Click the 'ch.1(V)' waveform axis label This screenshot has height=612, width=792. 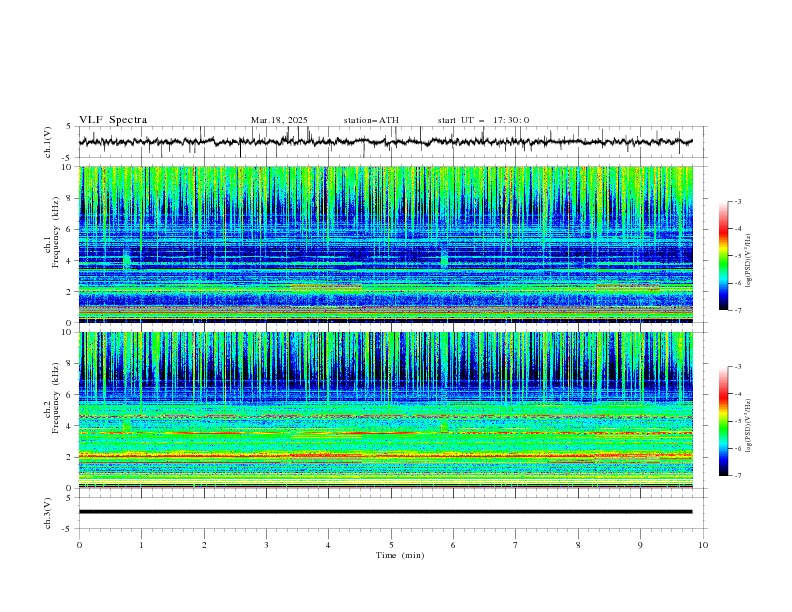48,142
